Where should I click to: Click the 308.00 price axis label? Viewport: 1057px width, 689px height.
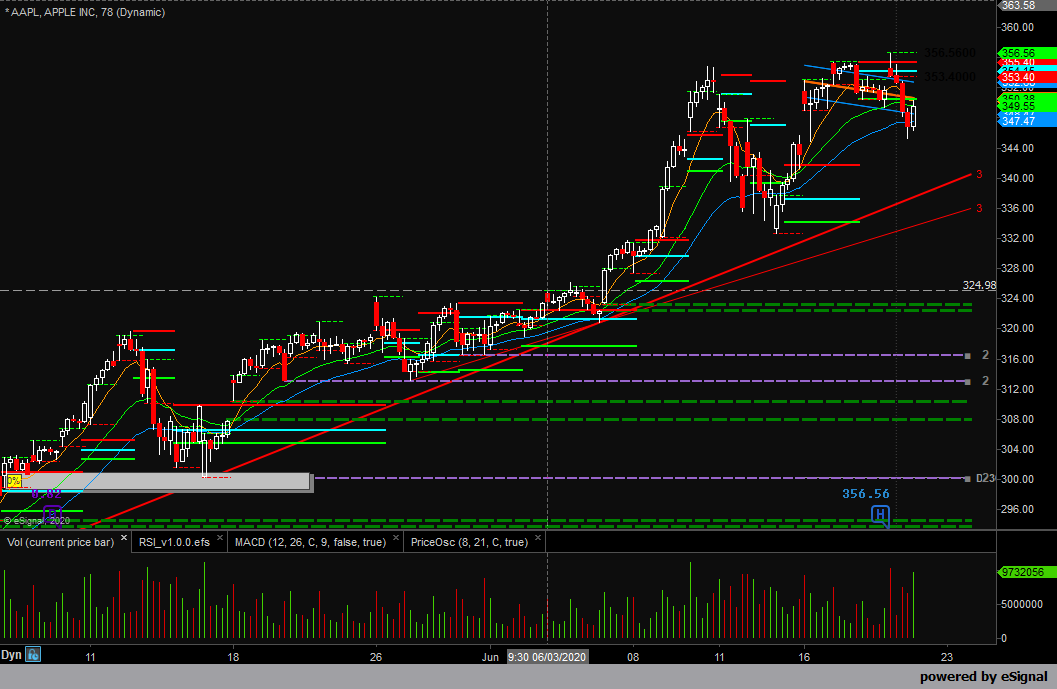tap(1017, 419)
